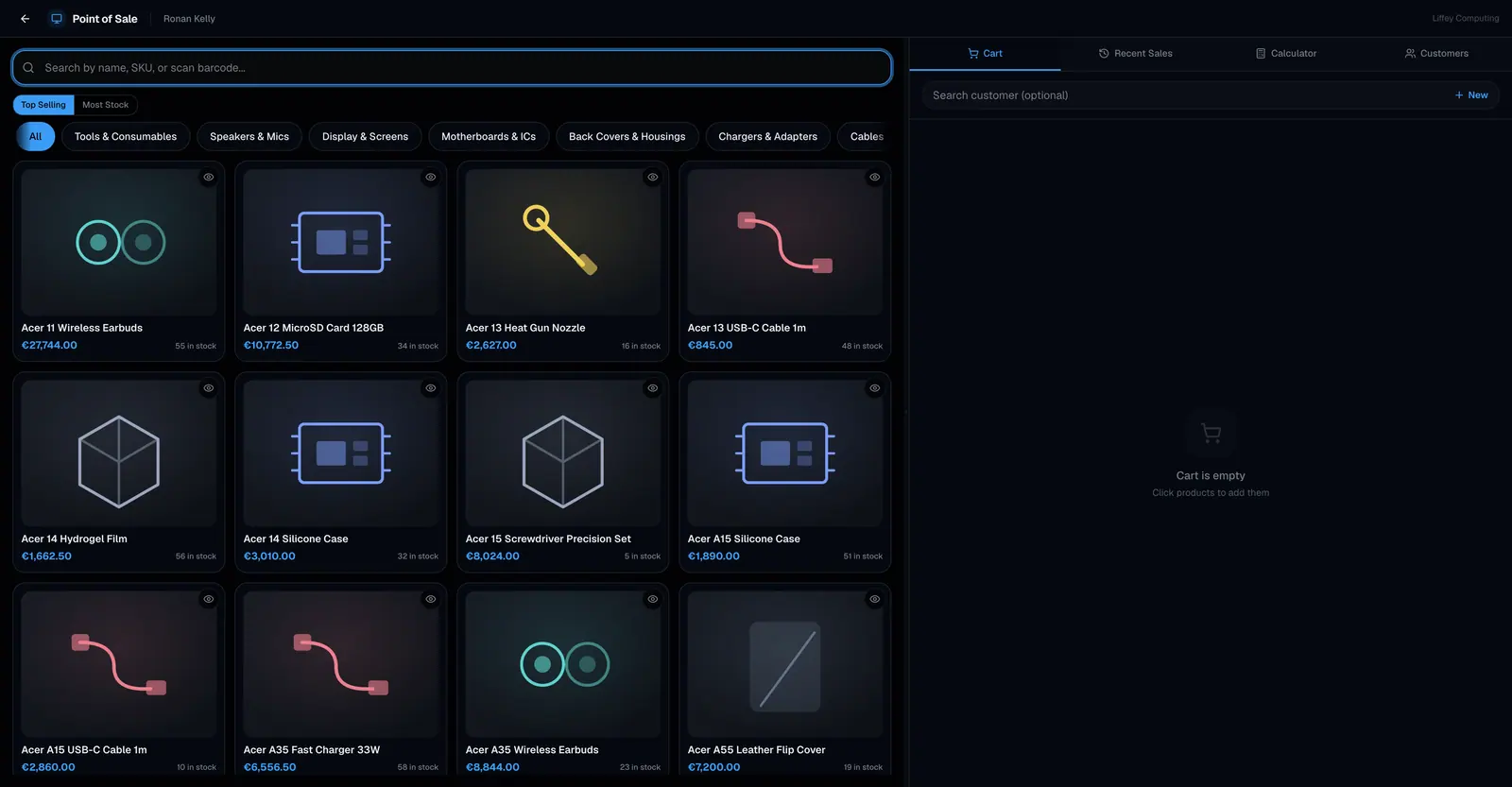This screenshot has height=787, width=1512.
Task: Click the Point of Sale monitor icon
Action: pyautogui.click(x=57, y=19)
